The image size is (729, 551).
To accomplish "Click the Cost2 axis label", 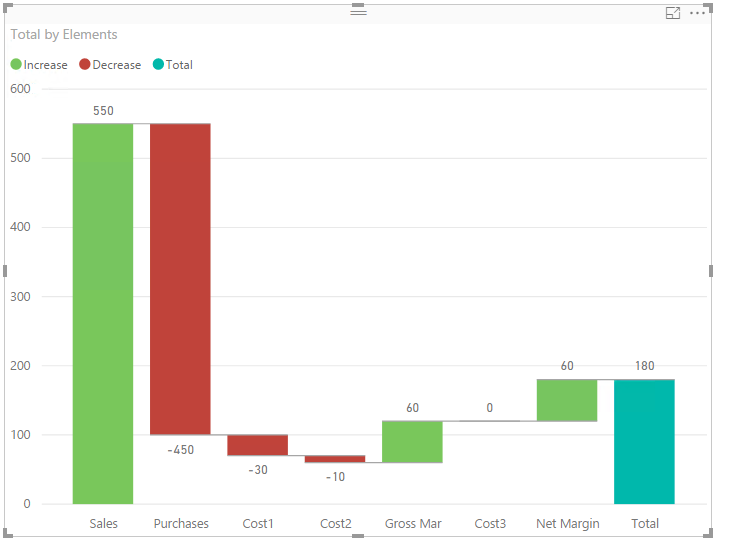I will [335, 524].
